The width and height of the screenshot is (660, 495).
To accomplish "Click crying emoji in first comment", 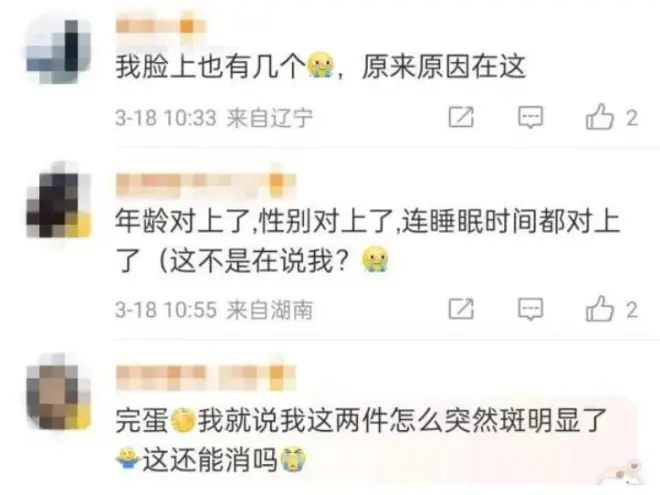I will [320, 65].
